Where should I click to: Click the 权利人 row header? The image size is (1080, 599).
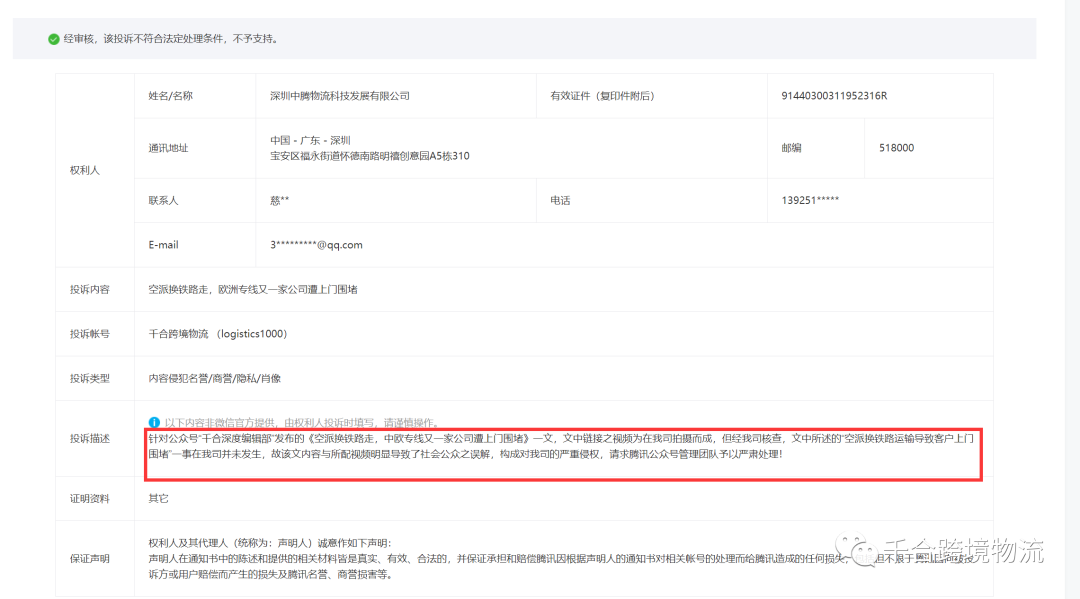pos(85,170)
